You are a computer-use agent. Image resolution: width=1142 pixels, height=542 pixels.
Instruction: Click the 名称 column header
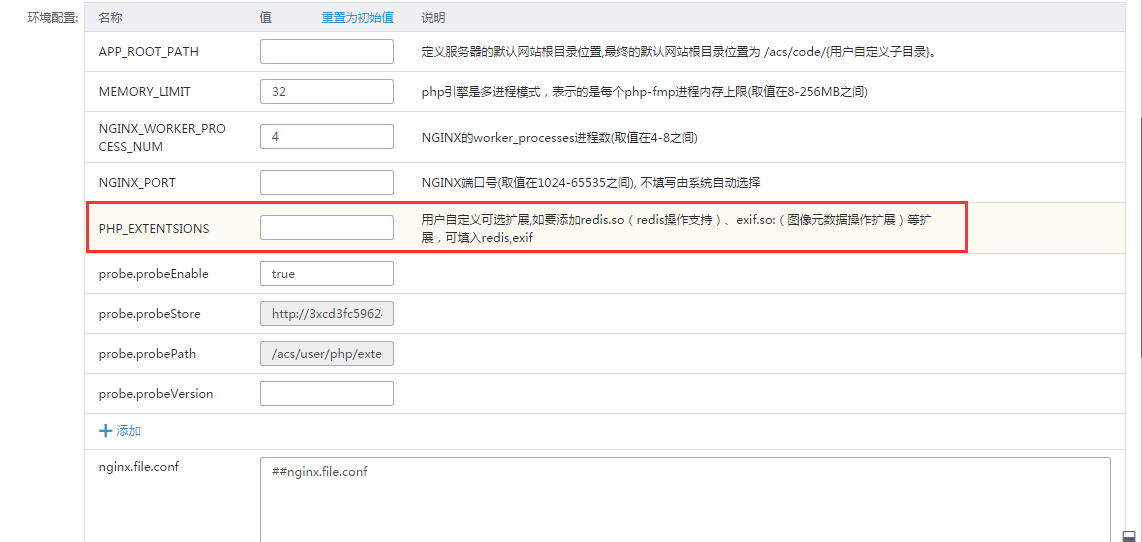[110, 17]
